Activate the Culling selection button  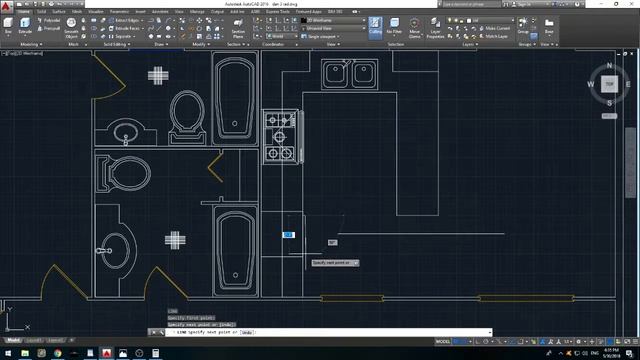coord(375,28)
